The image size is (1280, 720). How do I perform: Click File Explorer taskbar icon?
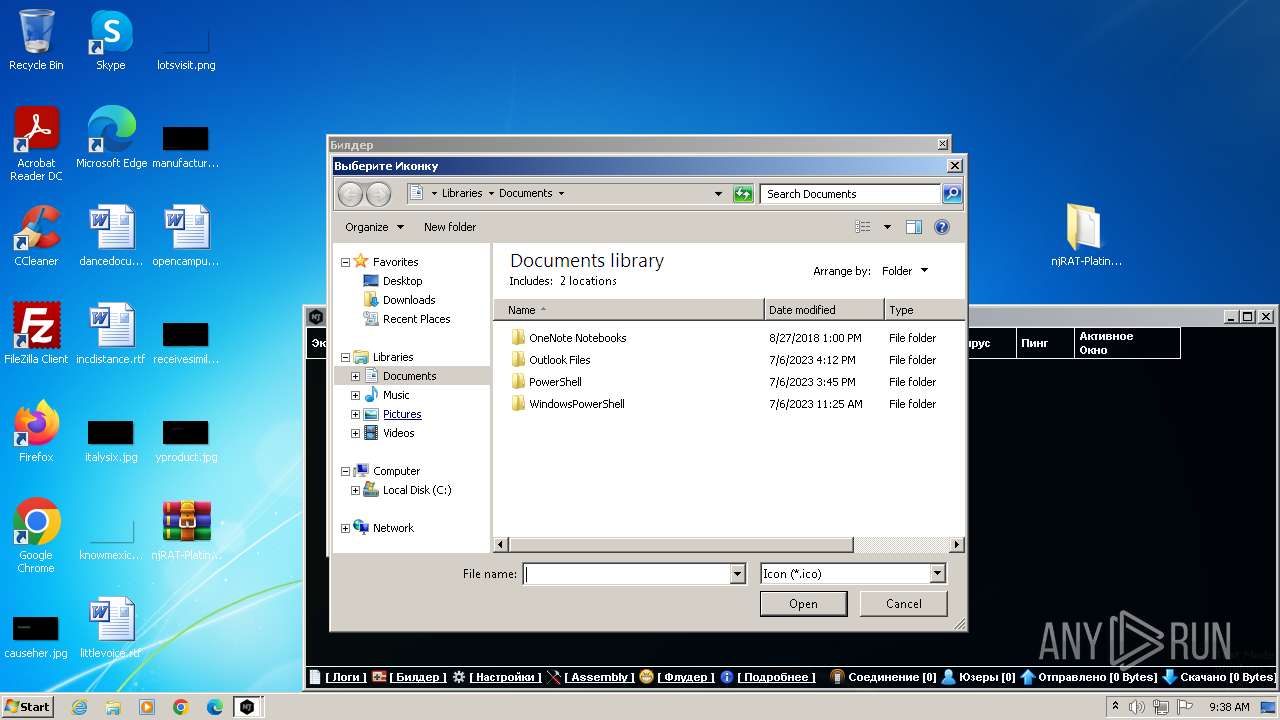tap(113, 707)
